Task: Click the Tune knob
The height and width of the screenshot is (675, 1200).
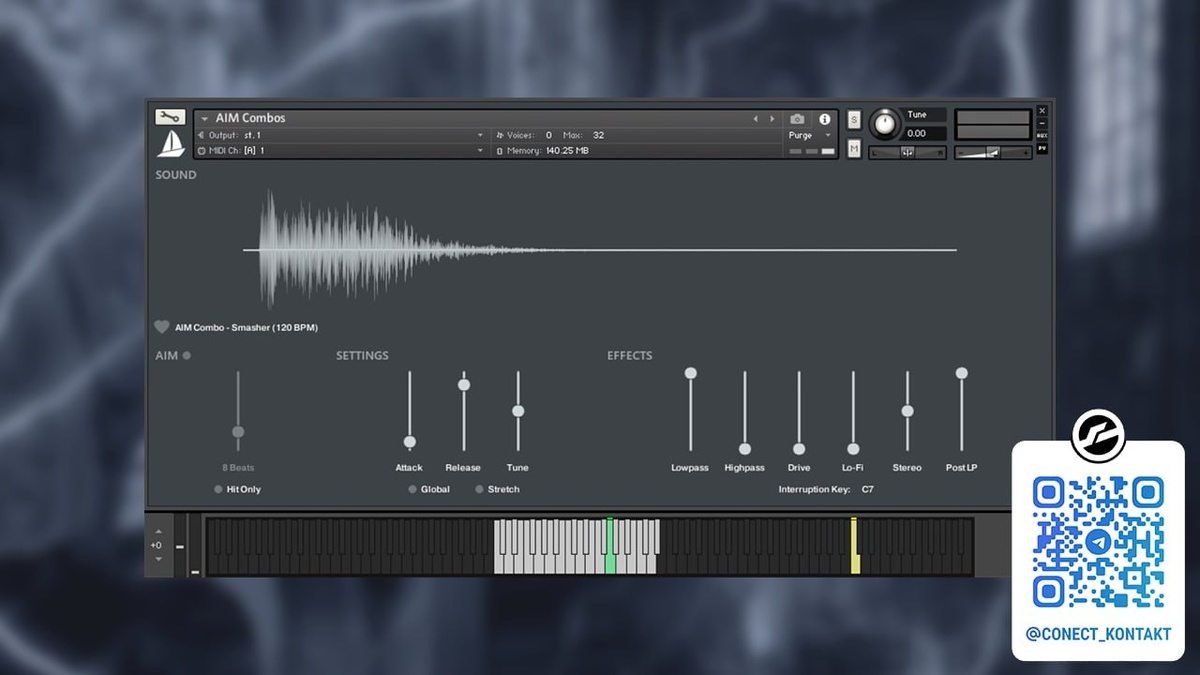Action: pos(885,123)
